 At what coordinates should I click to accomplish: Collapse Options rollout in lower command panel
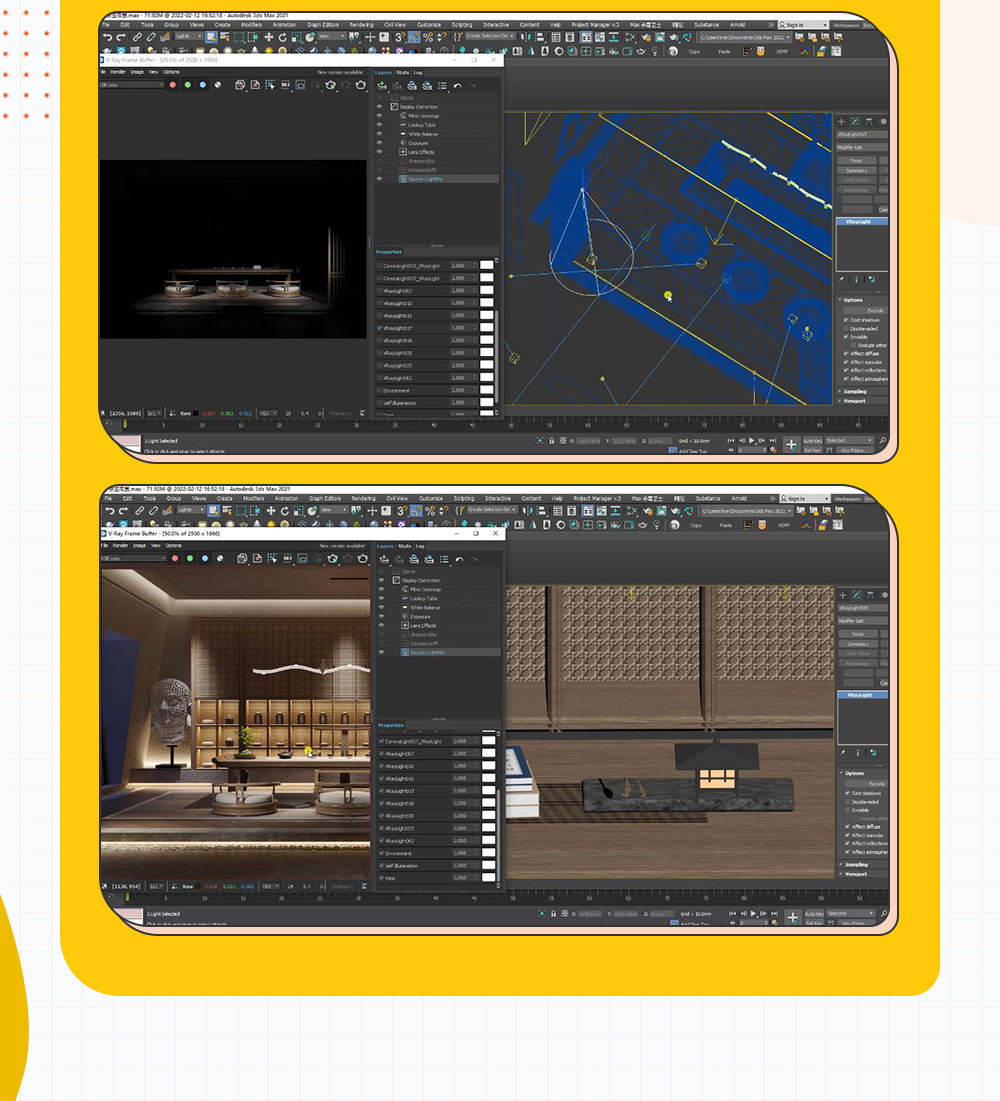coord(864,772)
